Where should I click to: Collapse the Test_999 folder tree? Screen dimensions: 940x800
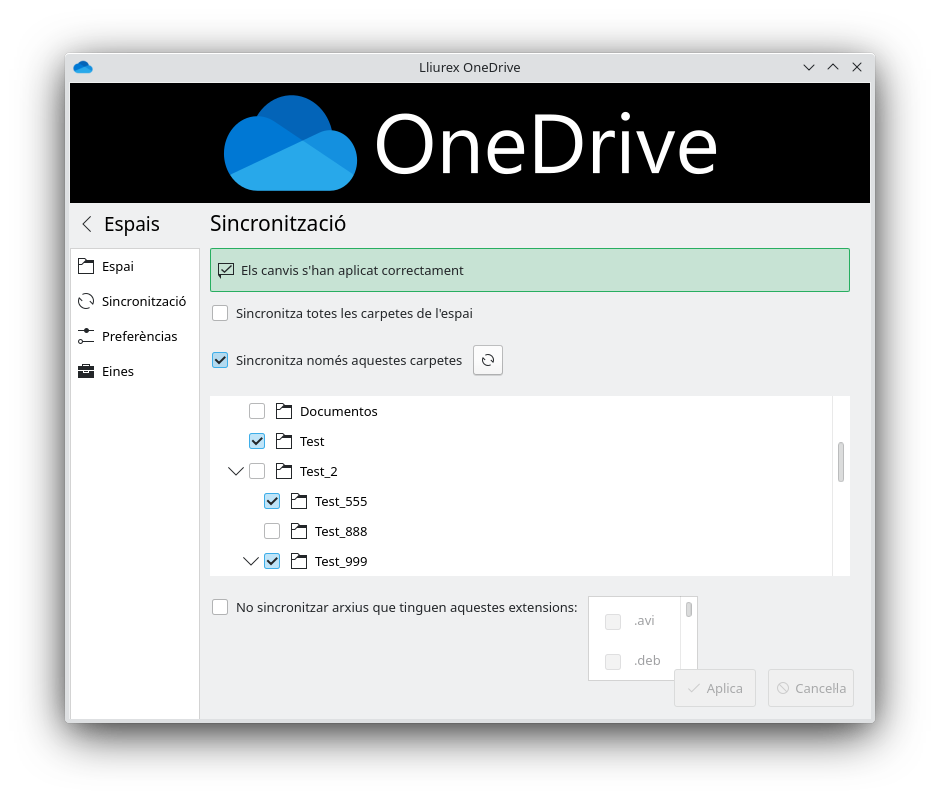[x=251, y=561]
